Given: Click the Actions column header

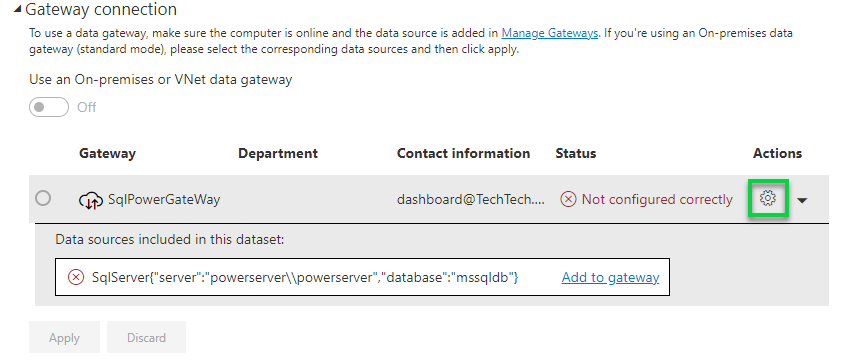Looking at the screenshot, I should [x=777, y=154].
